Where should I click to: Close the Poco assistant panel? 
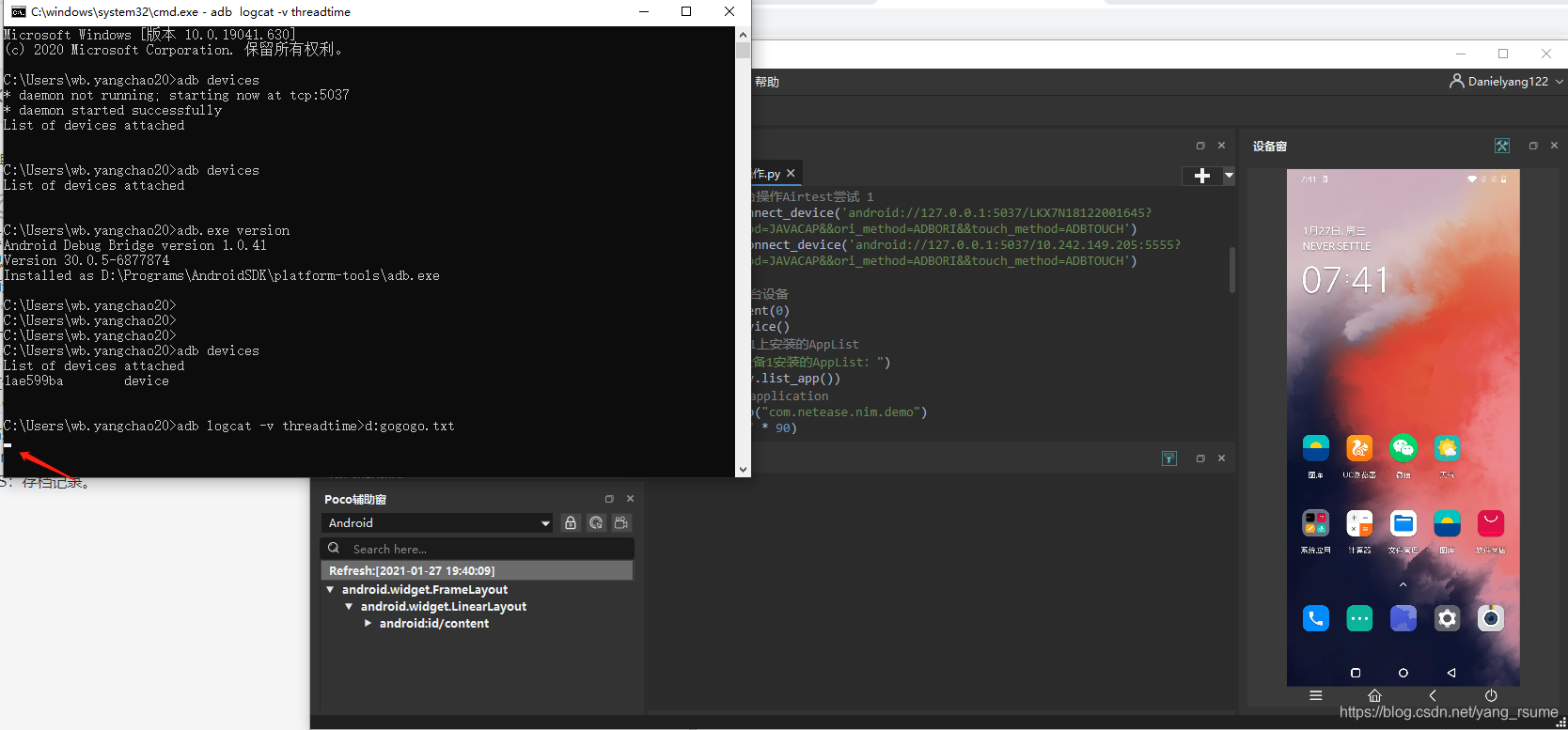(x=631, y=499)
